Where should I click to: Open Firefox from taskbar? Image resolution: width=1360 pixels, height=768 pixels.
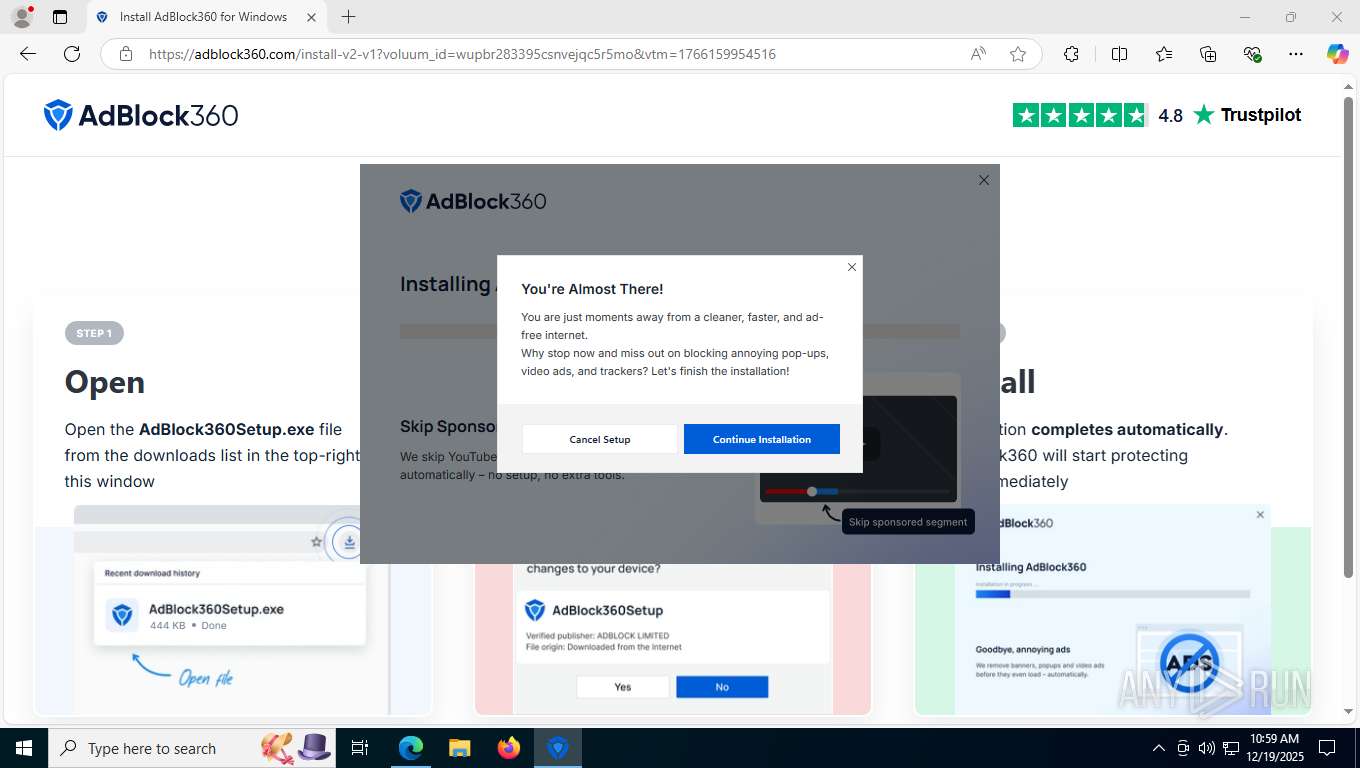tap(509, 748)
